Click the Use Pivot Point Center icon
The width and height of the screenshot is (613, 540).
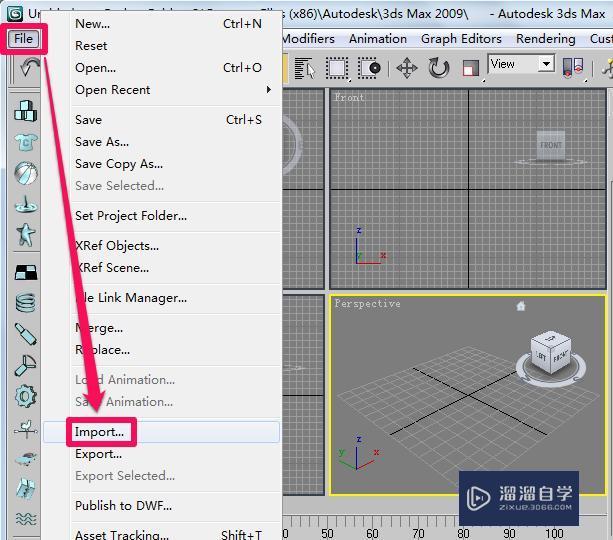click(x=573, y=67)
